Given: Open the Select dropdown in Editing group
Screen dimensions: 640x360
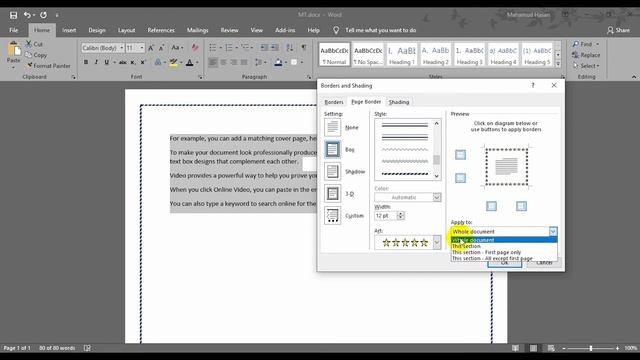Looking at the screenshot, I should (x=586, y=66).
